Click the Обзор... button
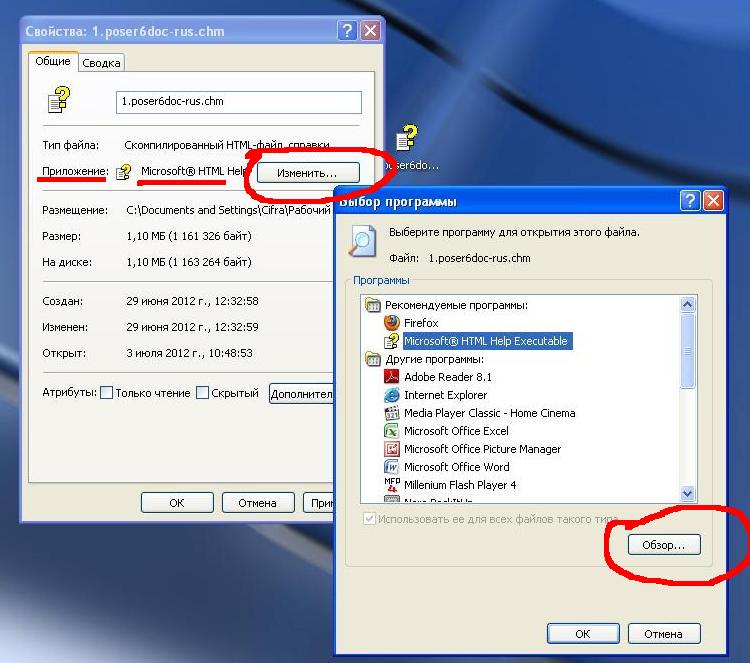 coord(664,545)
